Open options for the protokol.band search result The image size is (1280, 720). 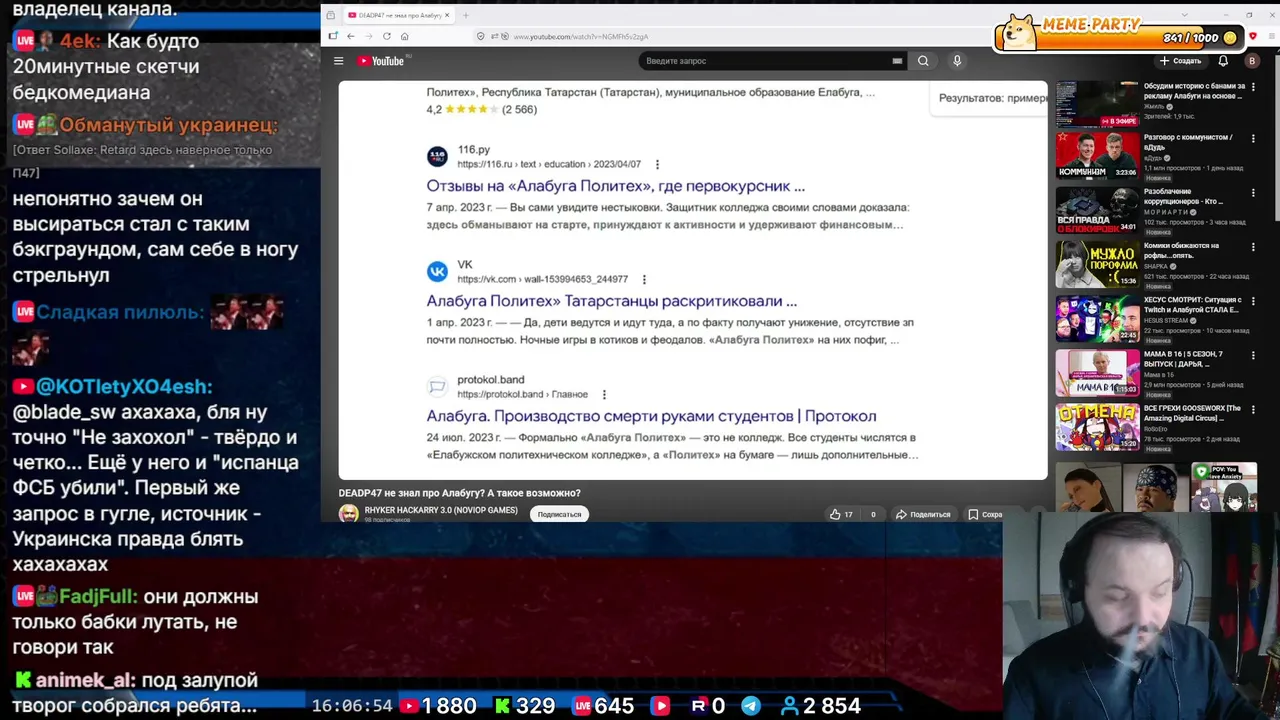tap(604, 394)
